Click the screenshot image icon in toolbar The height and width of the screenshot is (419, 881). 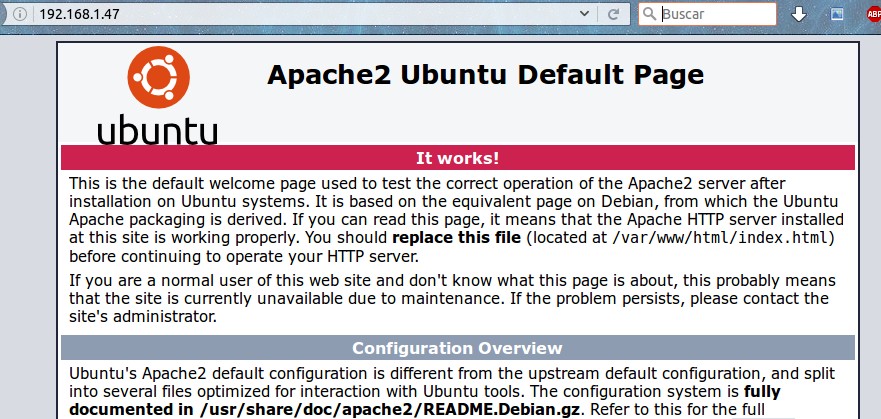click(x=837, y=14)
